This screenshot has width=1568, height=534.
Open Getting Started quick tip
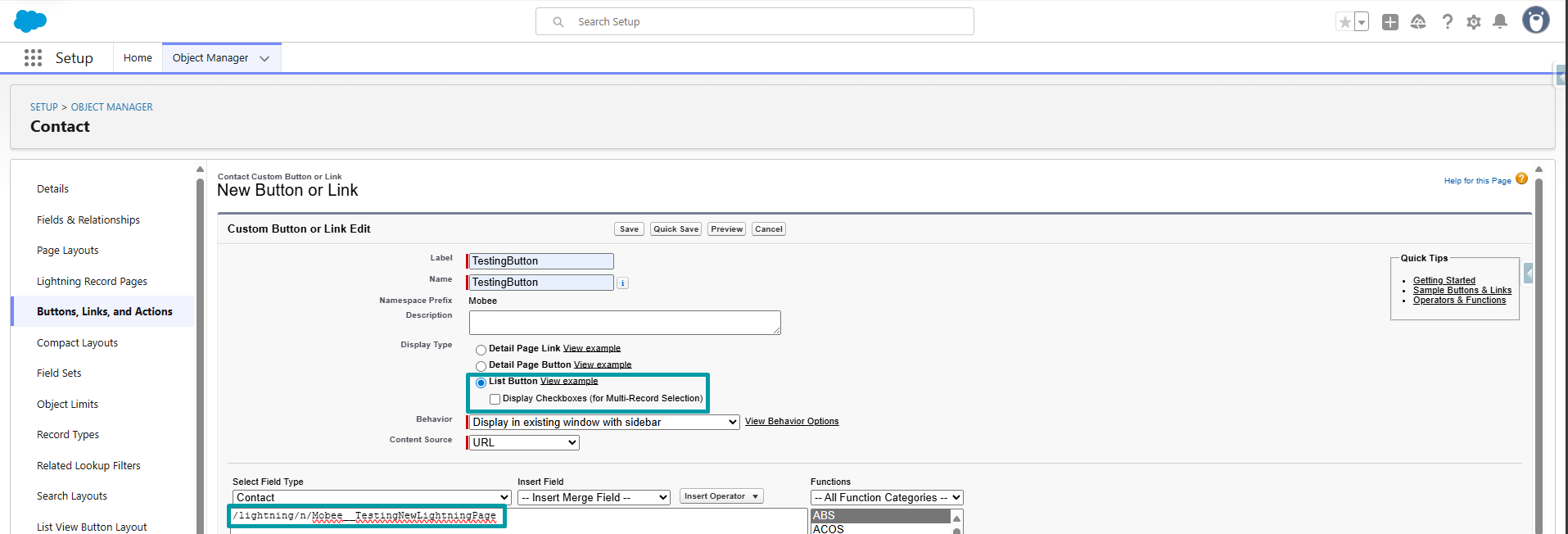click(1444, 280)
